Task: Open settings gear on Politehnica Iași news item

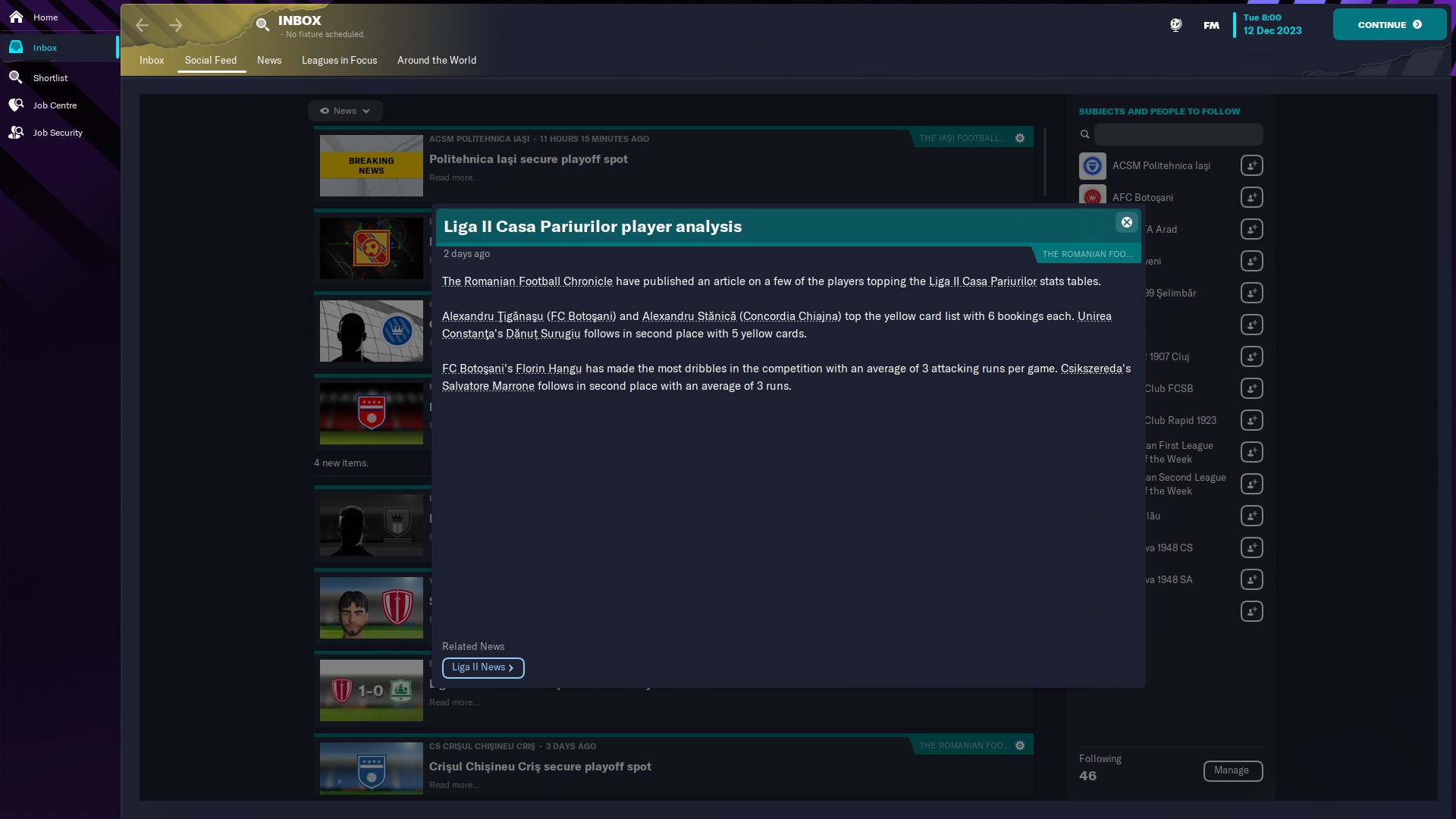Action: pos(1020,138)
